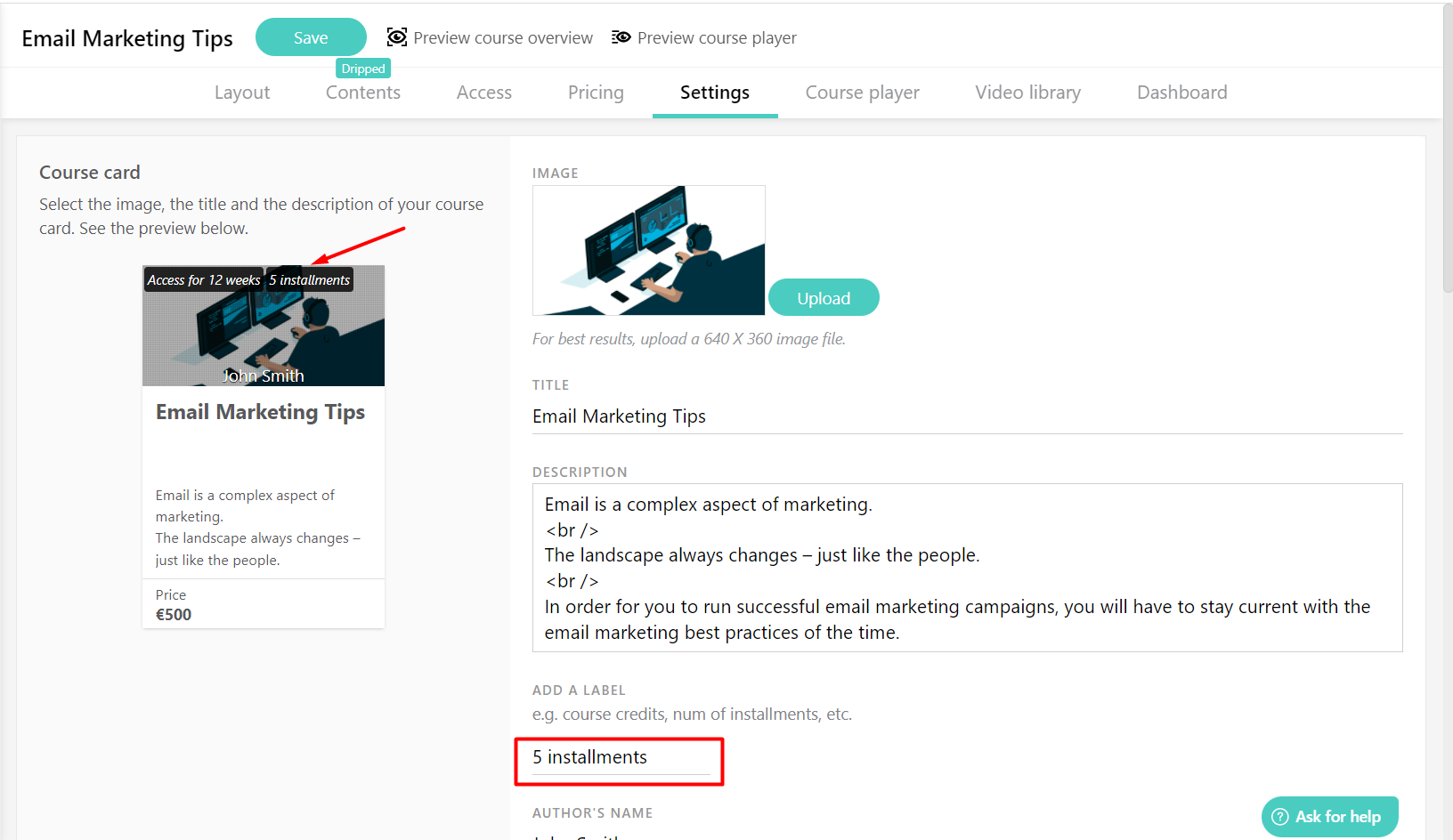This screenshot has width=1453, height=840.
Task: Click the Ask for help button
Action: coord(1330,816)
